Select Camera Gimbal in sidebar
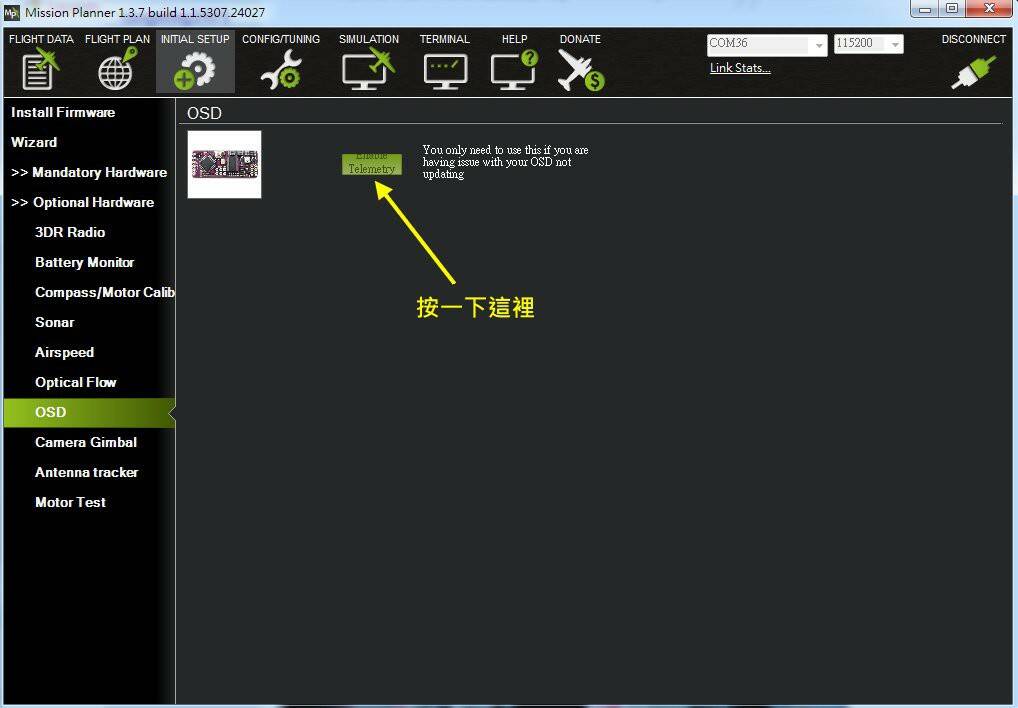The height and width of the screenshot is (708, 1018). [86, 442]
